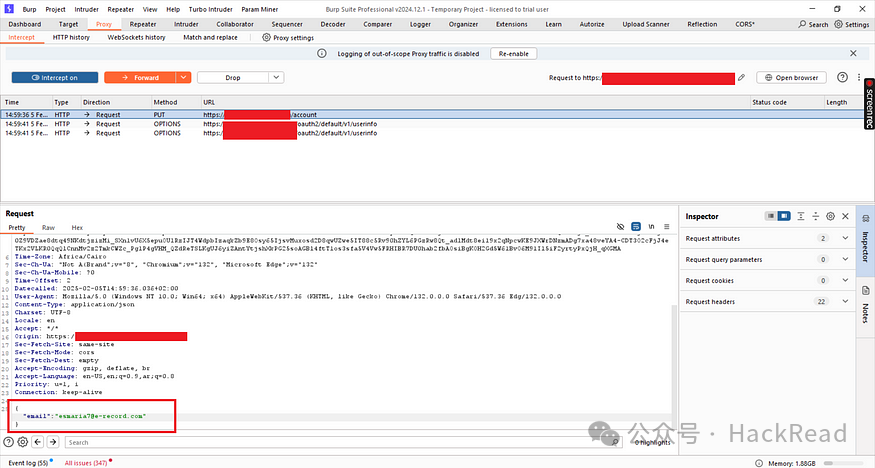Click the request editor search field
Screen dimensions: 875x468
click(343, 442)
